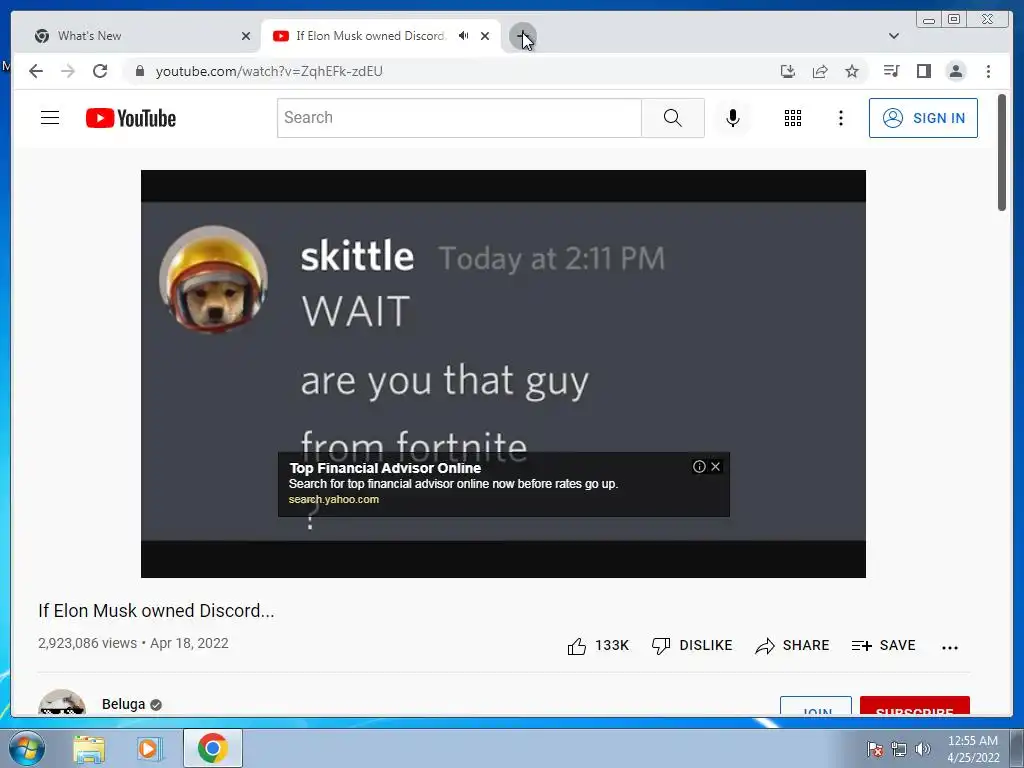Close the financial advisor ad overlay
Screen dimensions: 1024x768
tap(716, 466)
